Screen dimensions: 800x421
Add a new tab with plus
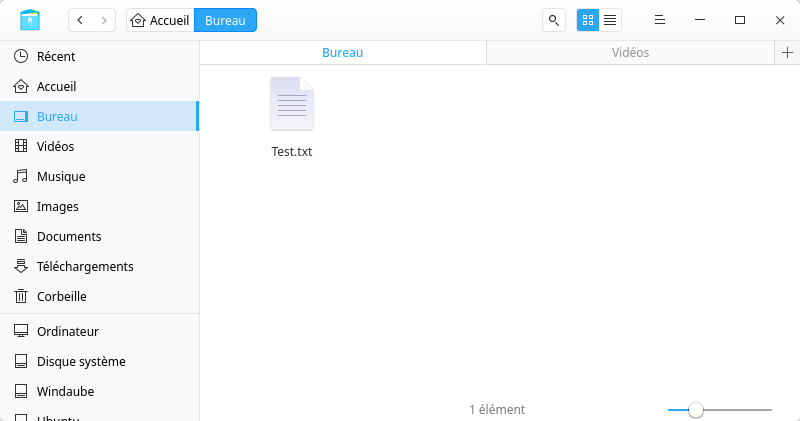(787, 53)
